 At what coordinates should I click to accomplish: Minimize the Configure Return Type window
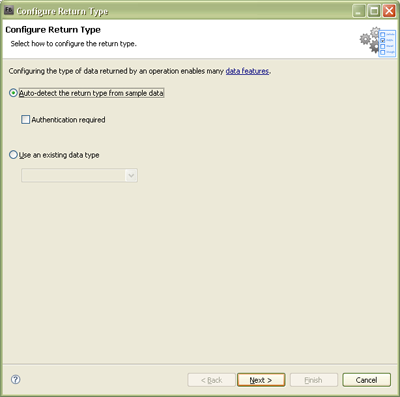[359, 11]
